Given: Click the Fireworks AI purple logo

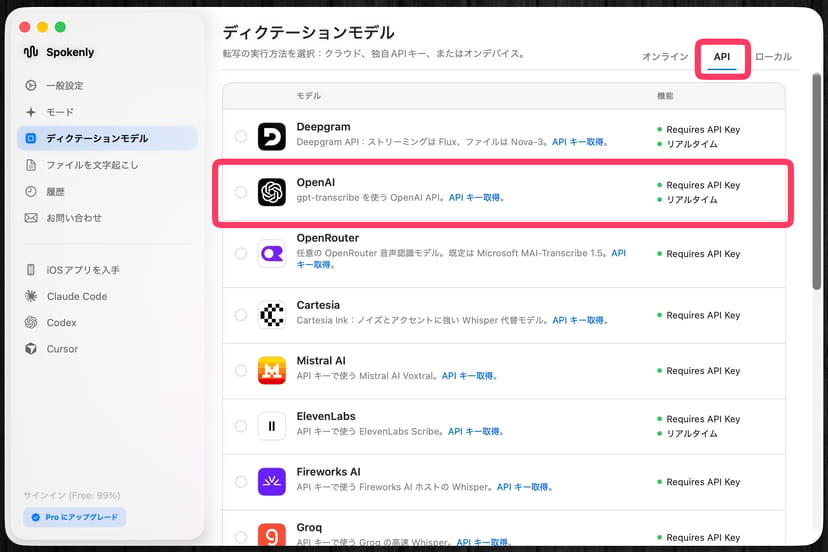Looking at the screenshot, I should pos(272,481).
